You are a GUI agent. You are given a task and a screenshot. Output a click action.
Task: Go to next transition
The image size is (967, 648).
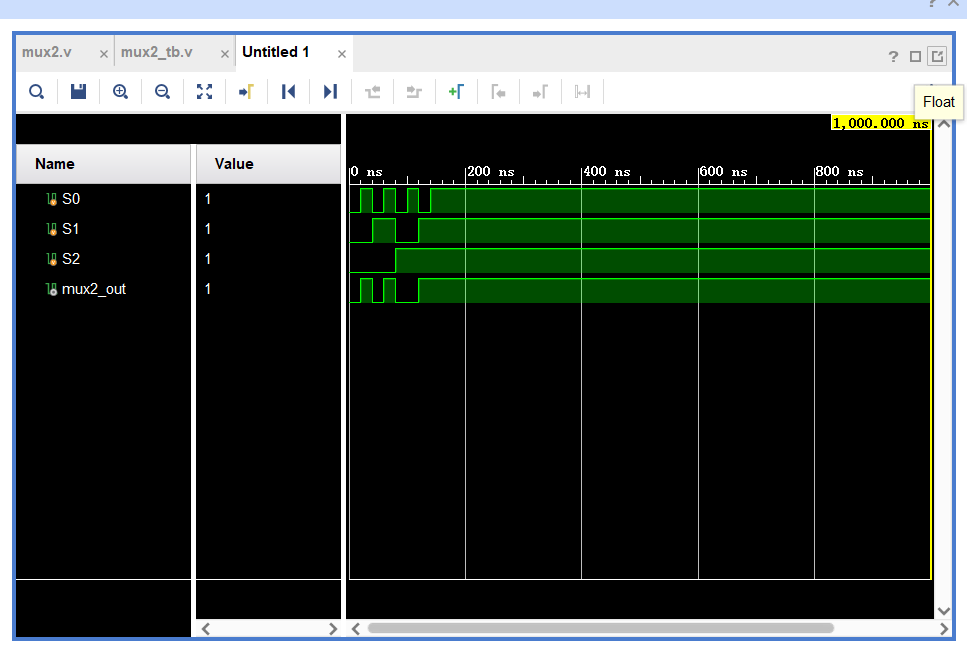click(414, 92)
